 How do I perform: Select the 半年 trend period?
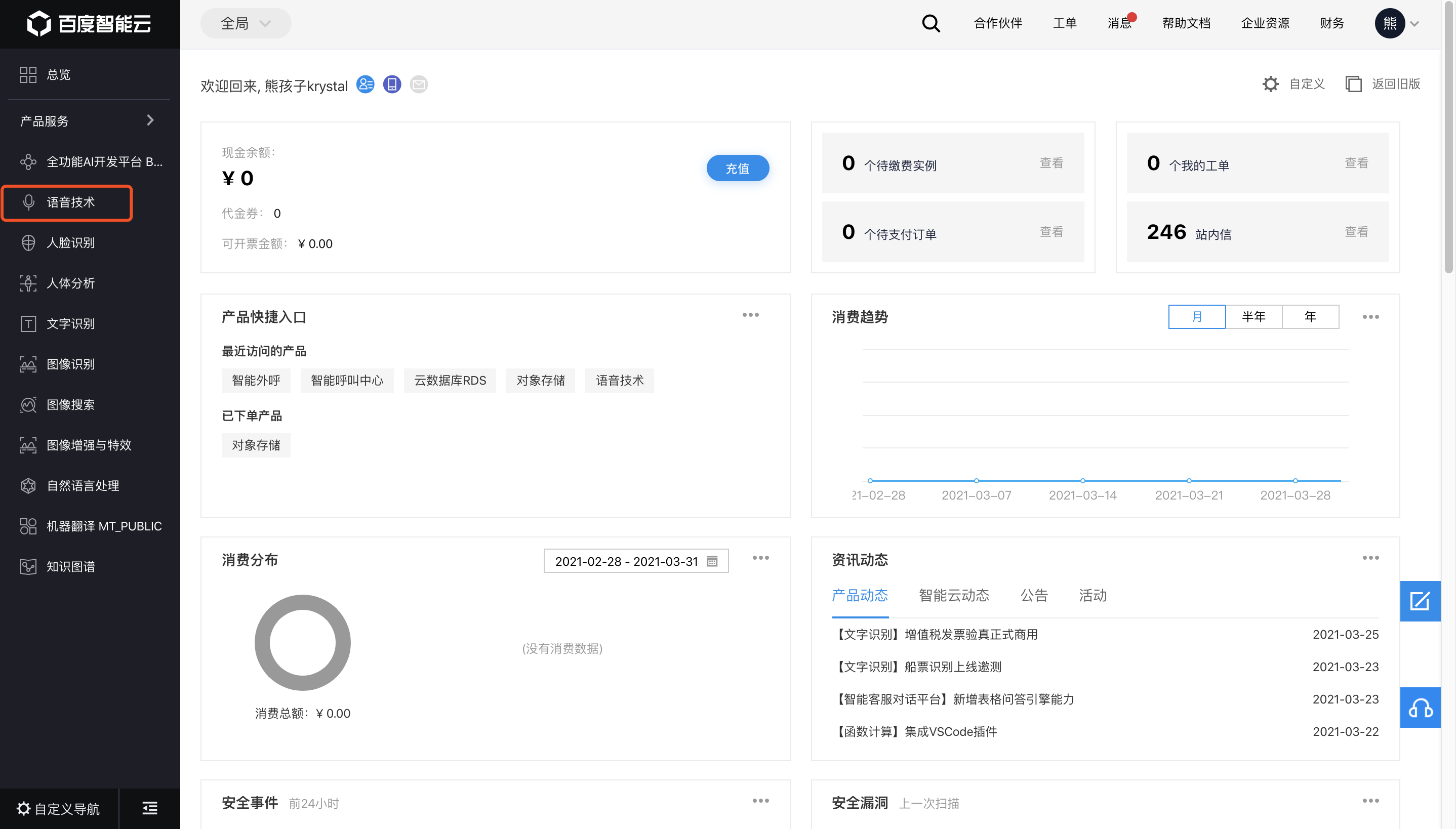tap(1254, 317)
